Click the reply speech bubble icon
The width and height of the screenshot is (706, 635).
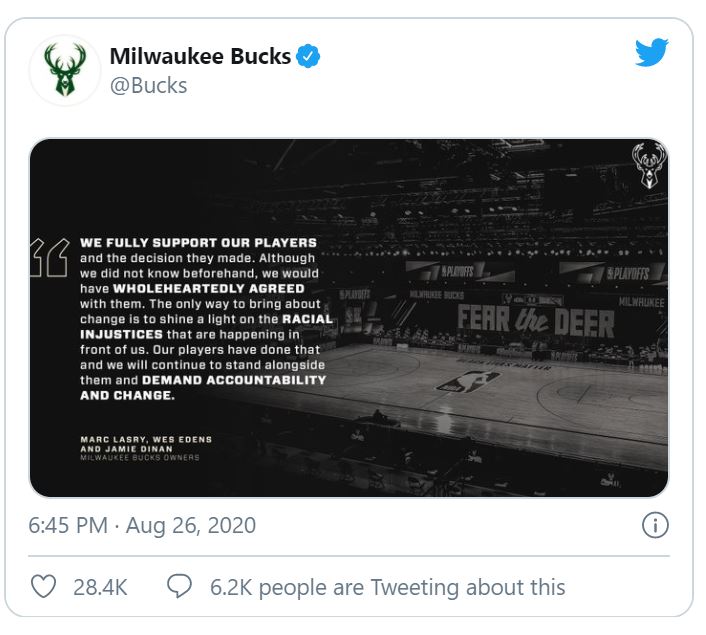point(179,586)
